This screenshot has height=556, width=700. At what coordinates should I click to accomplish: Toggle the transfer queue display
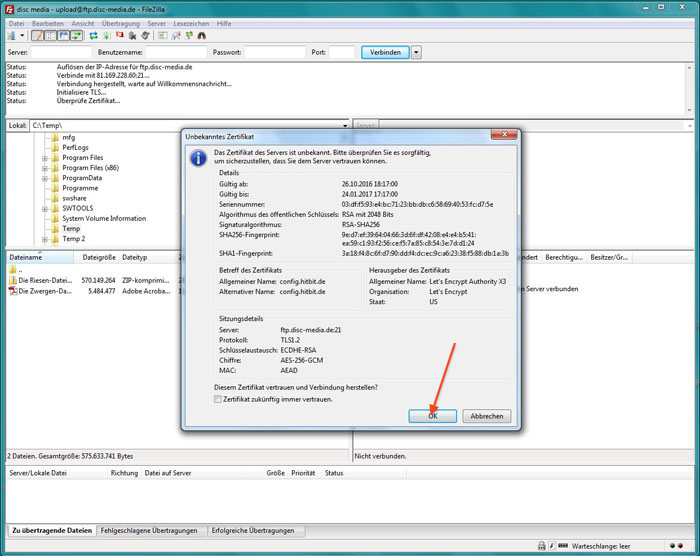77,36
